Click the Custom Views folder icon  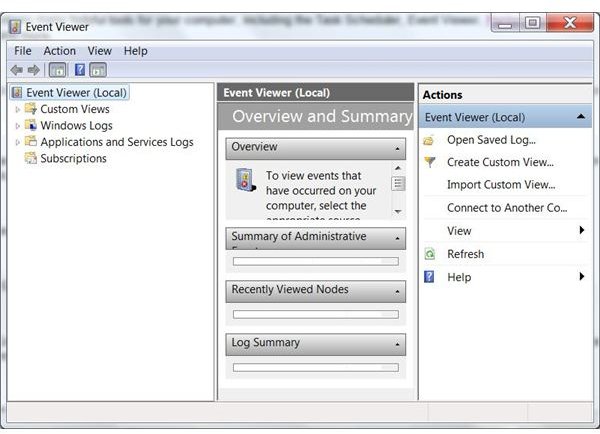[x=31, y=109]
